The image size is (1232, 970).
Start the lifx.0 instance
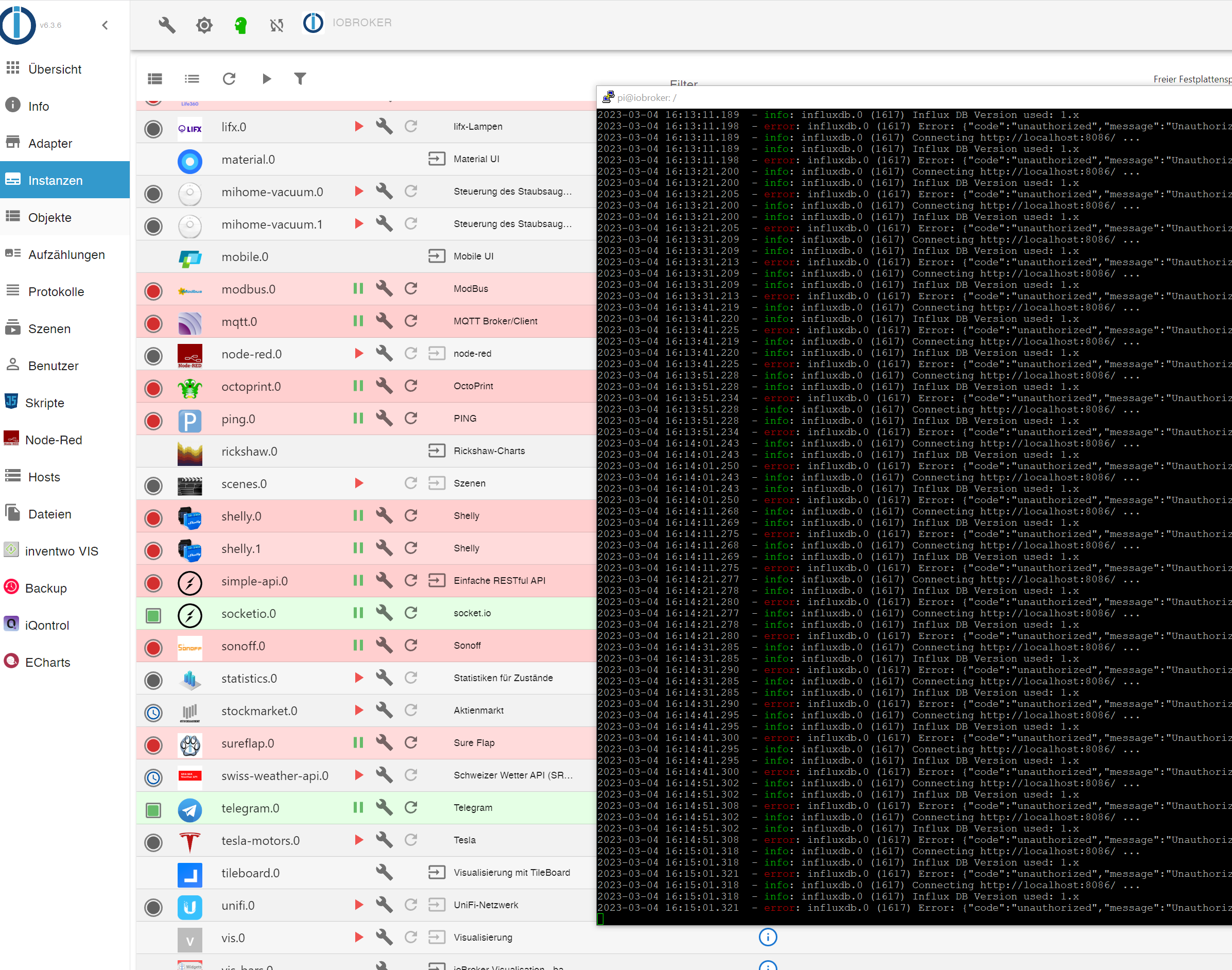pos(359,126)
